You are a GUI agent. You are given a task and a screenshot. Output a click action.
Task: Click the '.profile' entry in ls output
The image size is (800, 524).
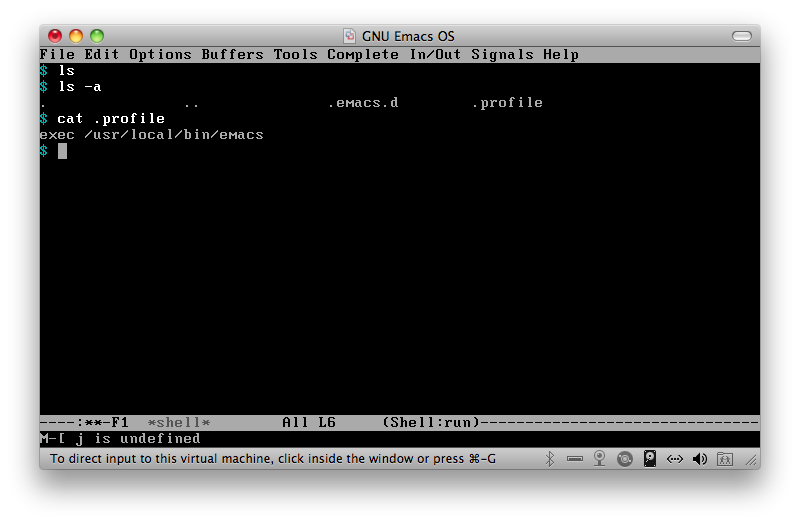coord(507,103)
